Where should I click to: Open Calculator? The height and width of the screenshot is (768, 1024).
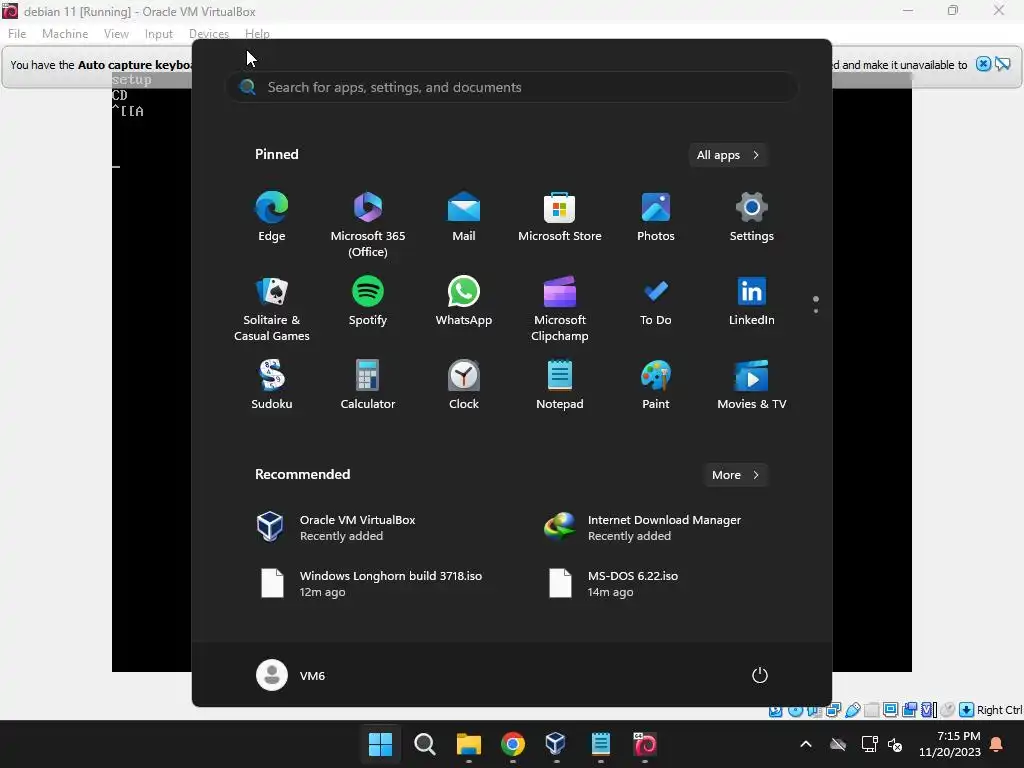point(368,385)
